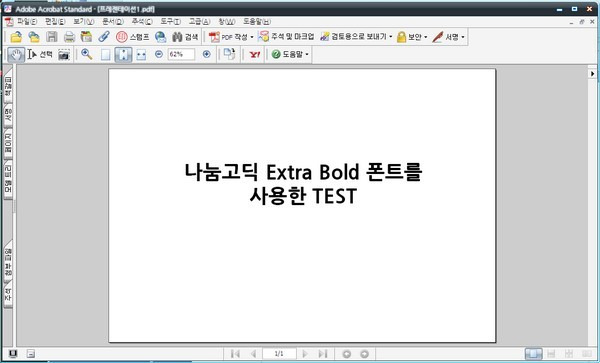Open the 도구 menu
The height and width of the screenshot is (363, 600).
coord(170,21)
